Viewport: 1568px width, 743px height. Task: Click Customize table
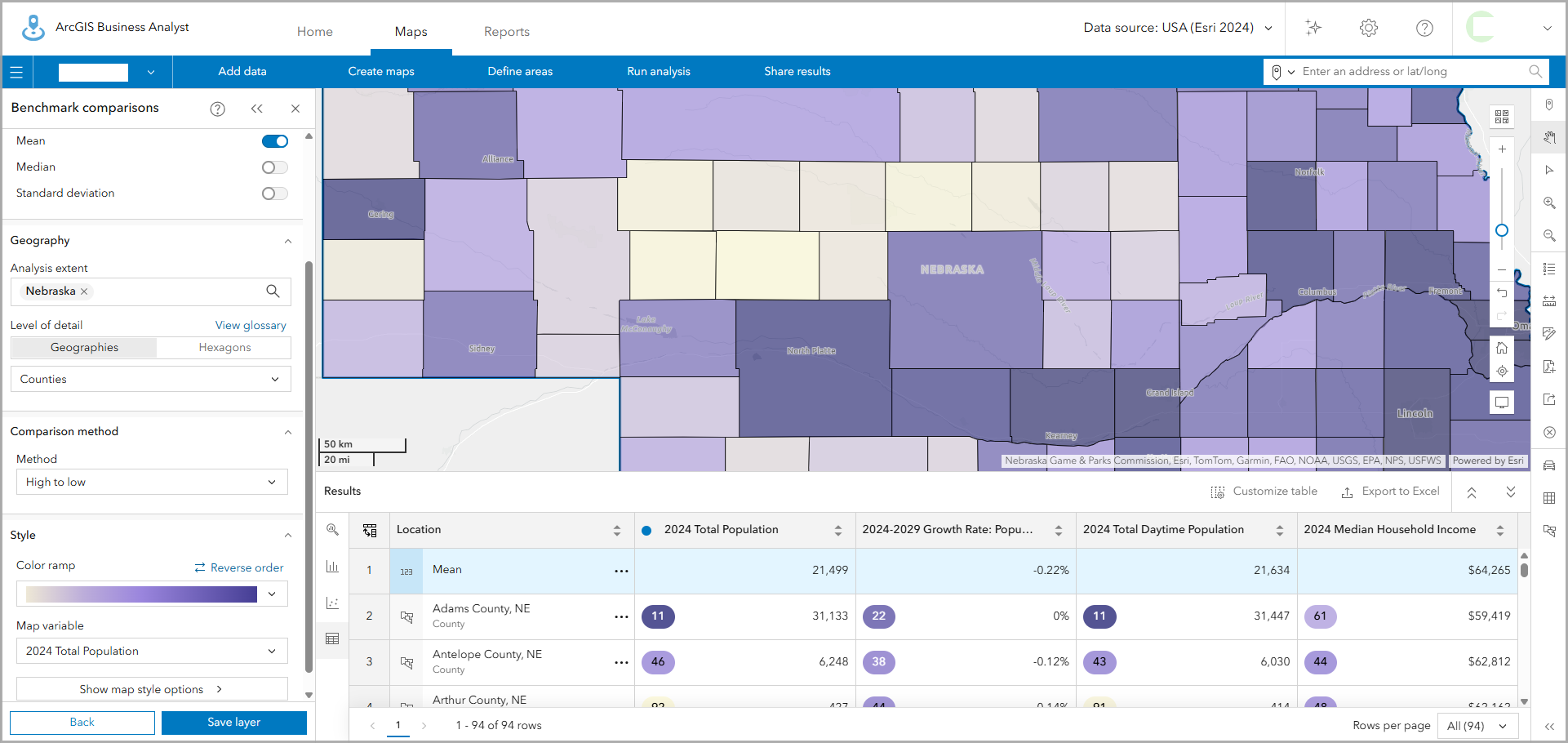pos(1264,492)
